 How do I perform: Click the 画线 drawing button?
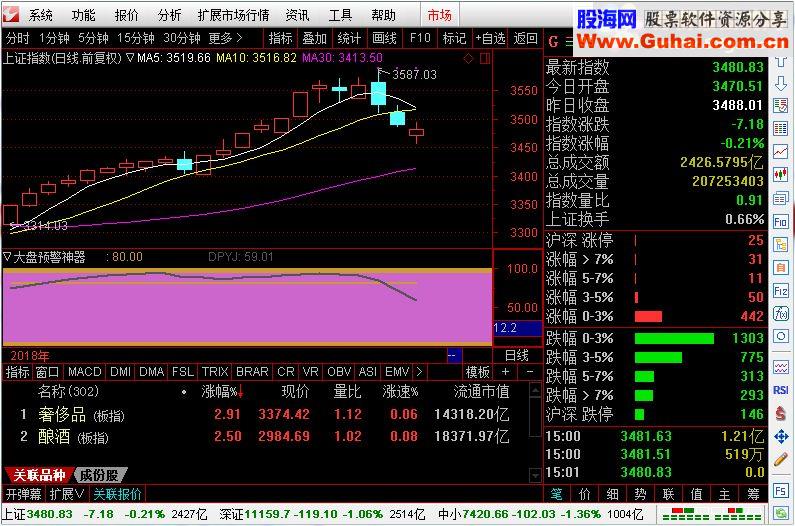384,38
